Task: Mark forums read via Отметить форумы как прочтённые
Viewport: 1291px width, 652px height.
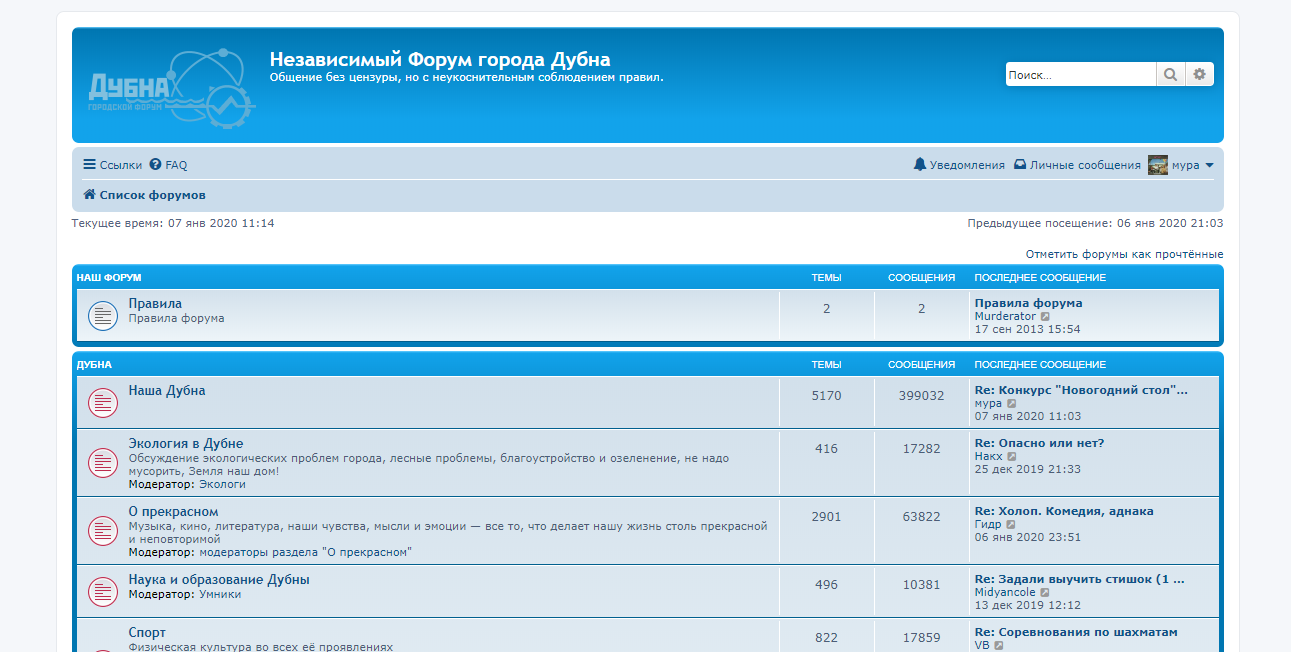Action: click(1124, 254)
